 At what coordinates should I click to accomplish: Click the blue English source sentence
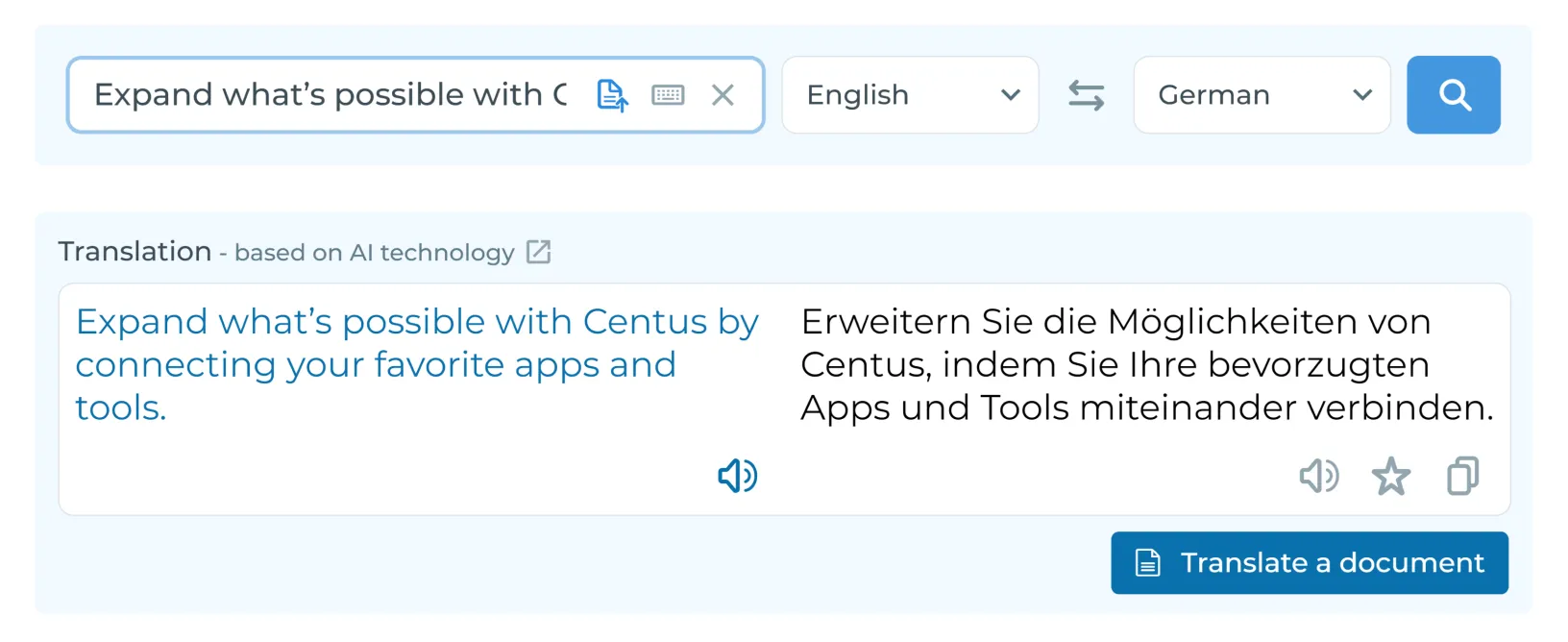pos(416,364)
